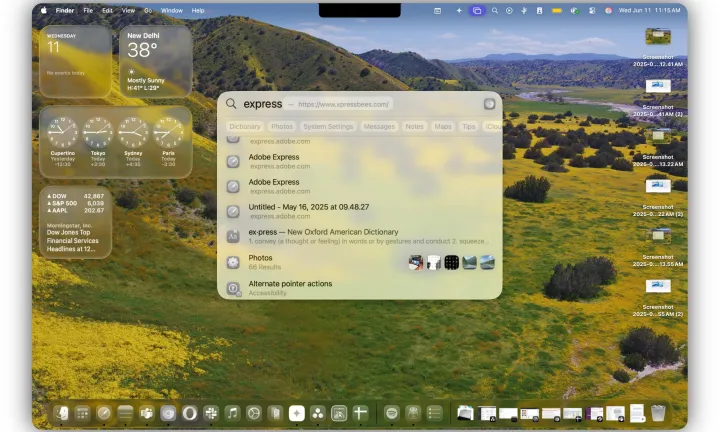The width and height of the screenshot is (720, 432).
Task: Click the sparkle icon in menu bar
Action: coord(459,10)
